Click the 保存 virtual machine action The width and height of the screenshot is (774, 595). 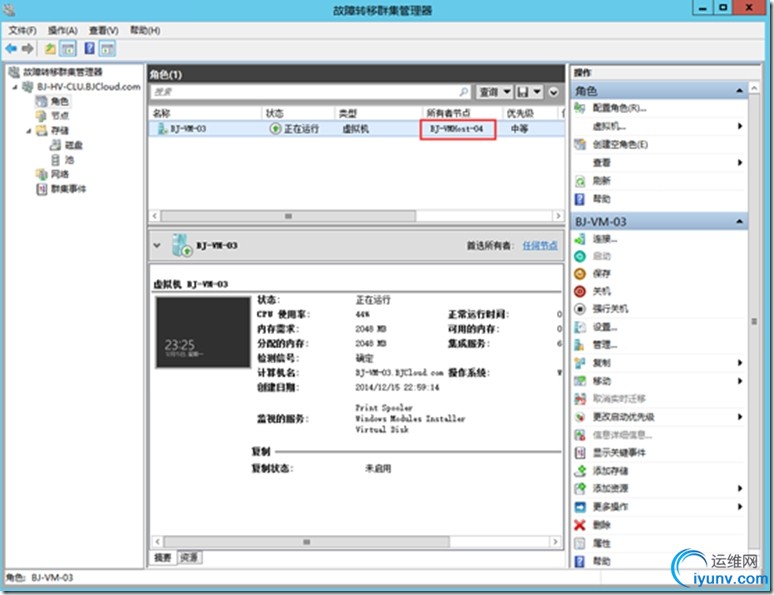(601, 274)
